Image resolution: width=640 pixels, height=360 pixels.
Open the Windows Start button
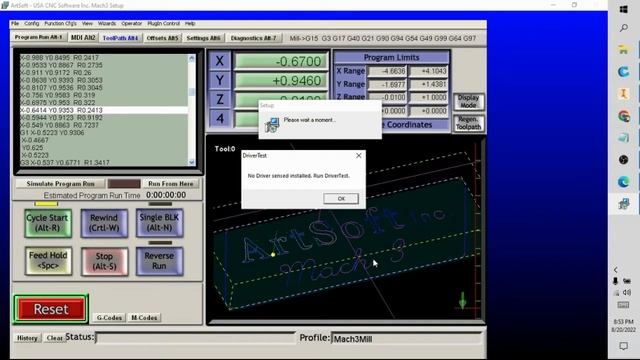point(623,9)
